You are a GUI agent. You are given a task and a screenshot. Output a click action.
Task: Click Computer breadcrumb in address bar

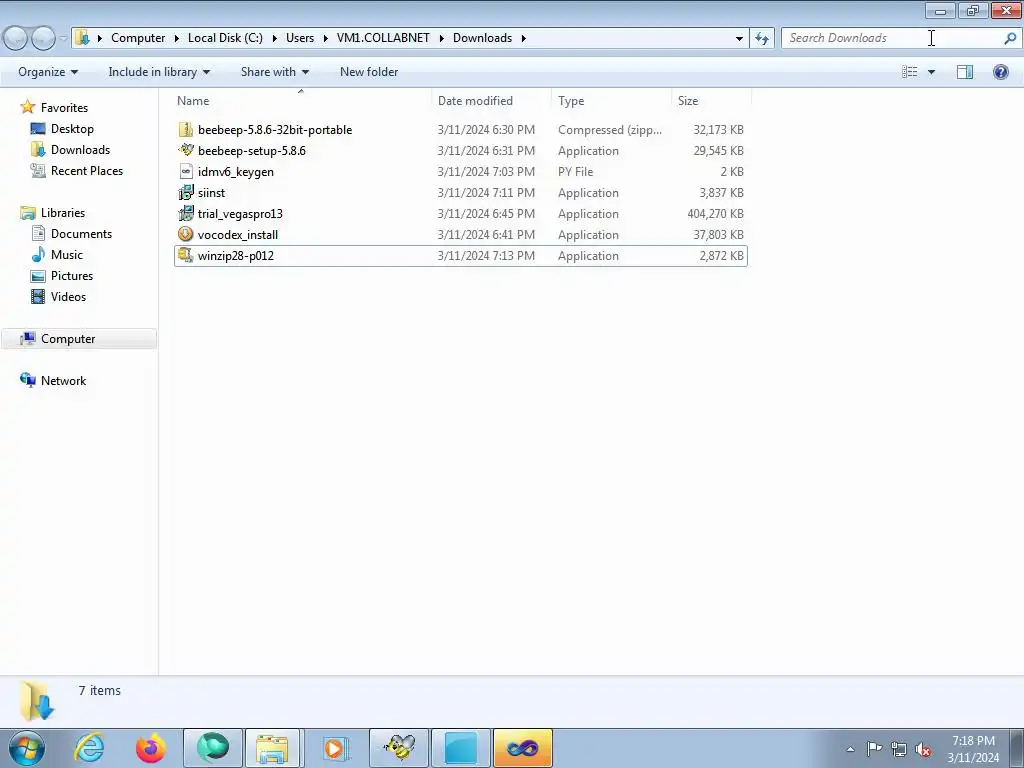coord(138,38)
